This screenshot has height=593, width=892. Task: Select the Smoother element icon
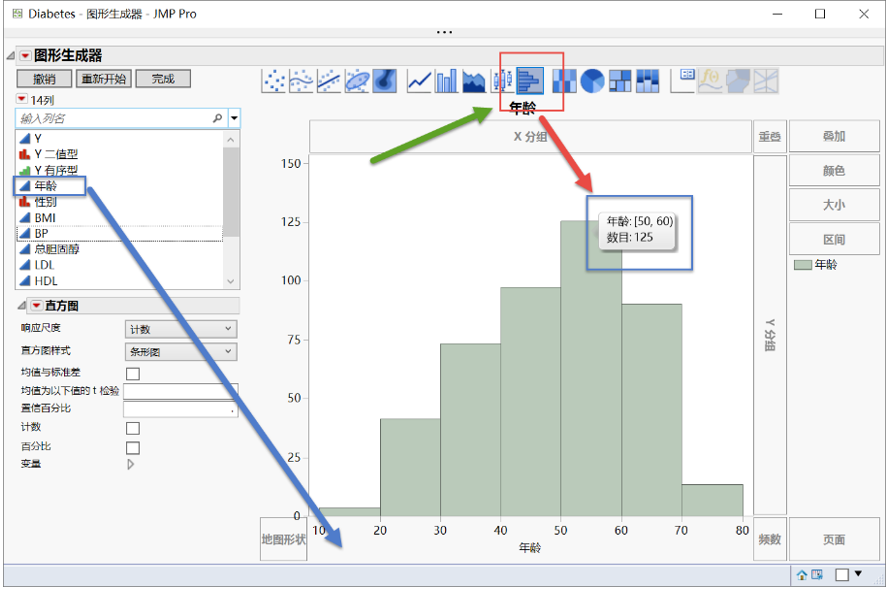[302, 81]
